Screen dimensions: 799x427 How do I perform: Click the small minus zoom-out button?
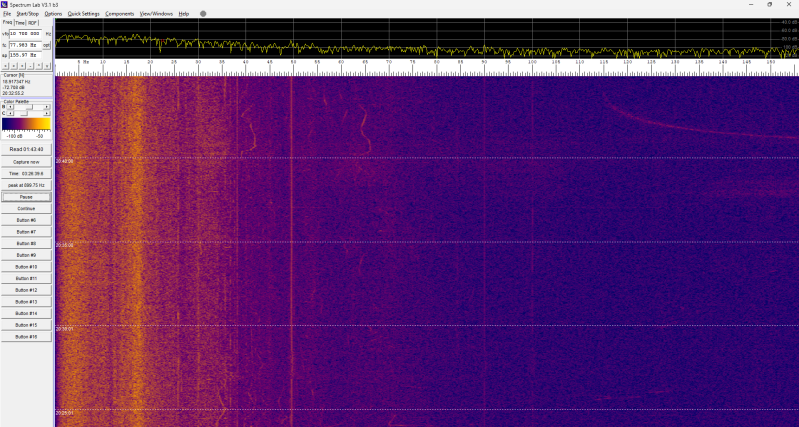[x=30, y=66]
